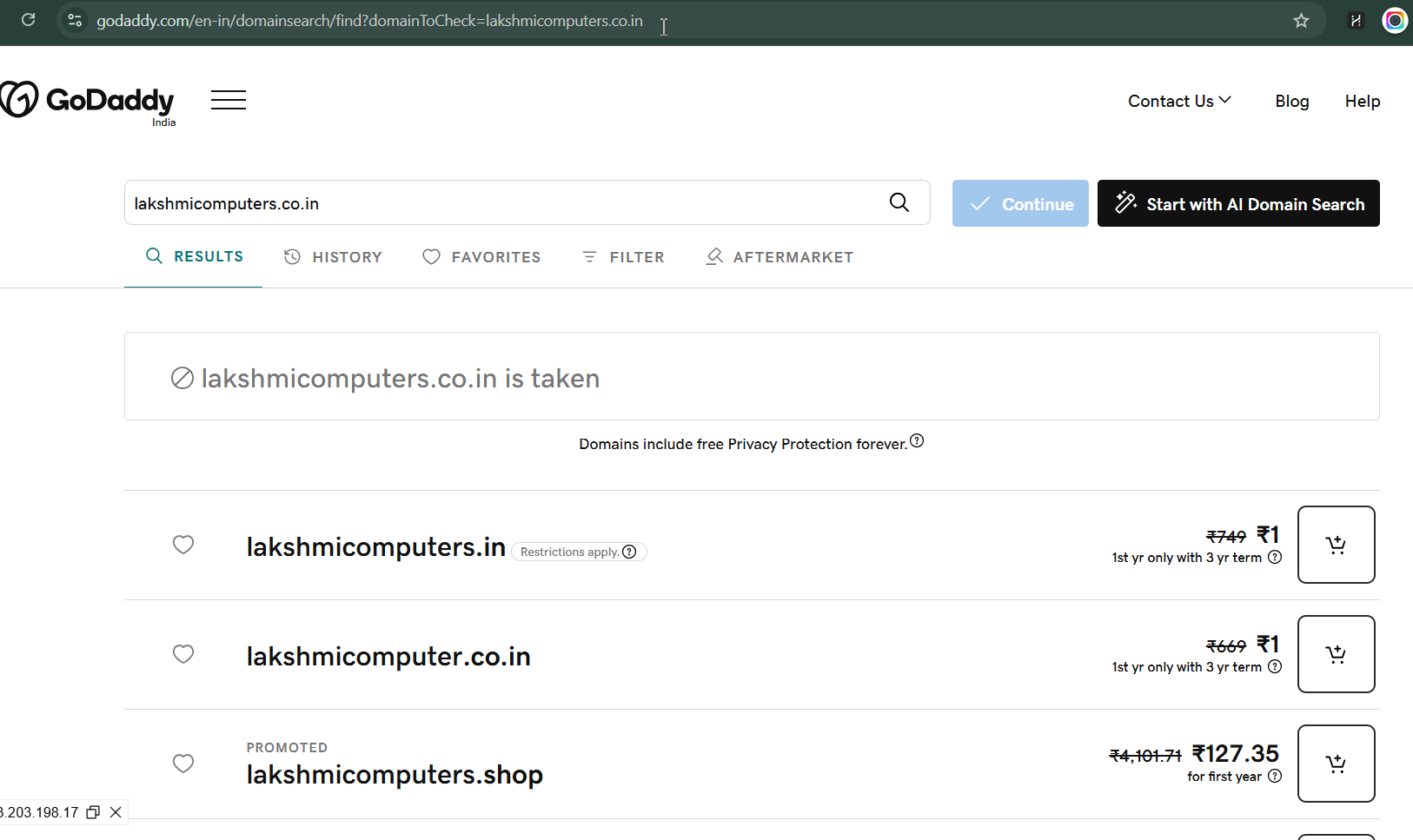Open Privacy Protection info help icon

[x=917, y=441]
